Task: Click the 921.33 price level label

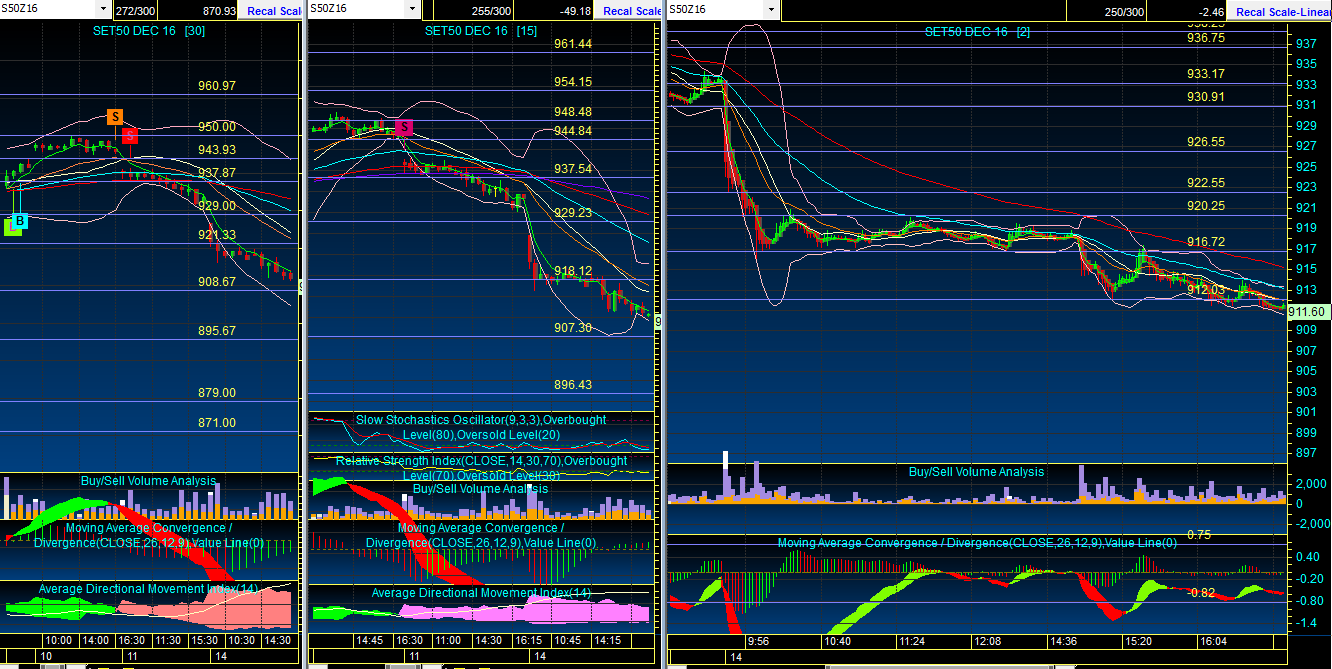Action: tap(217, 235)
